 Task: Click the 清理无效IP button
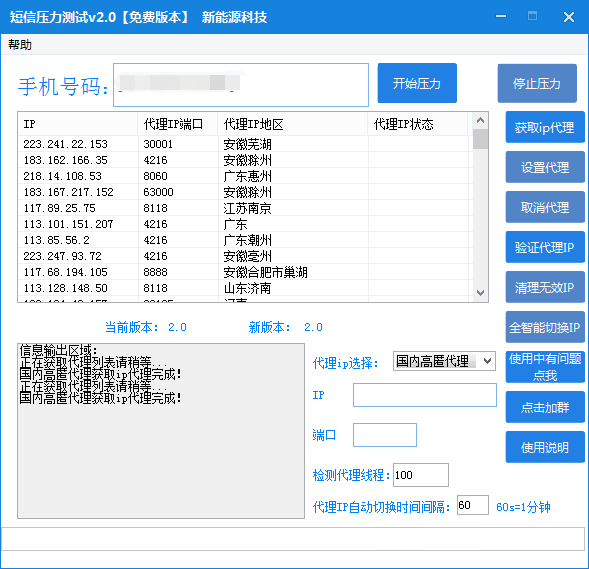[x=545, y=287]
